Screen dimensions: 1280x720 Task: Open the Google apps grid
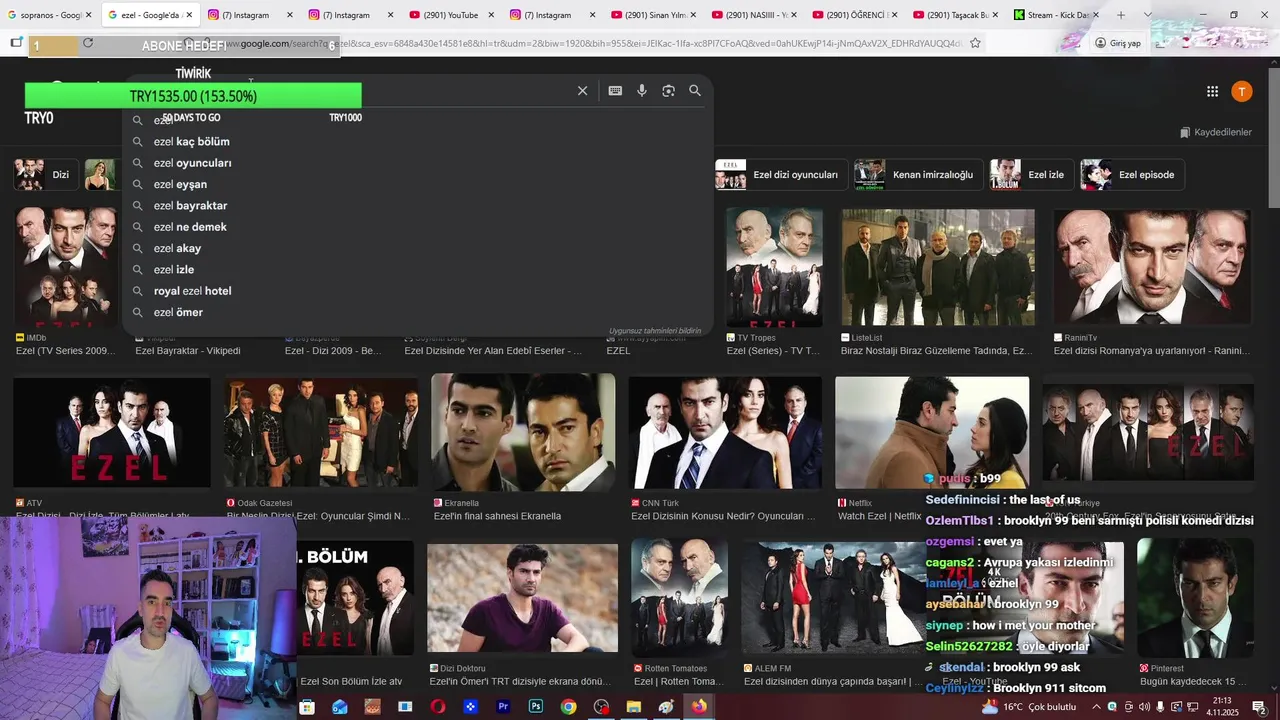point(1212,92)
